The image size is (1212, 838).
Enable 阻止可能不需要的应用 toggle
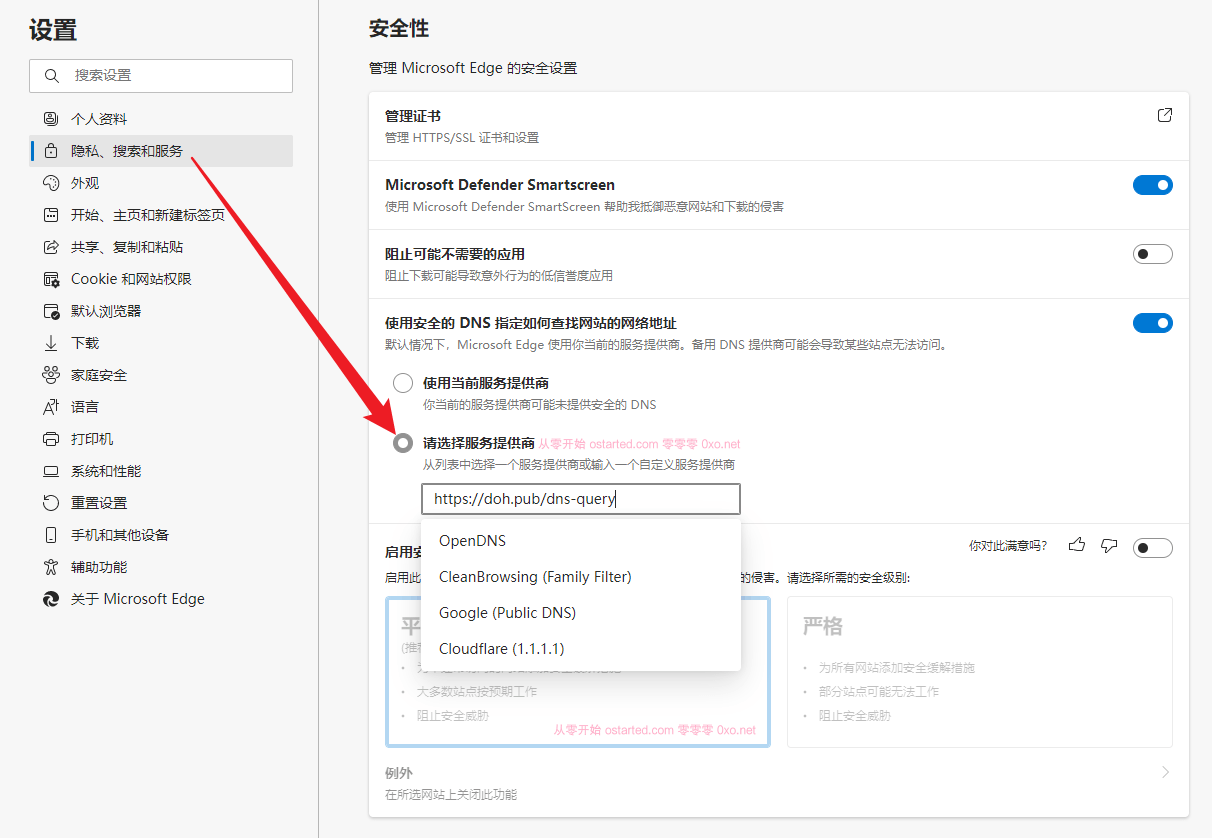click(1153, 254)
